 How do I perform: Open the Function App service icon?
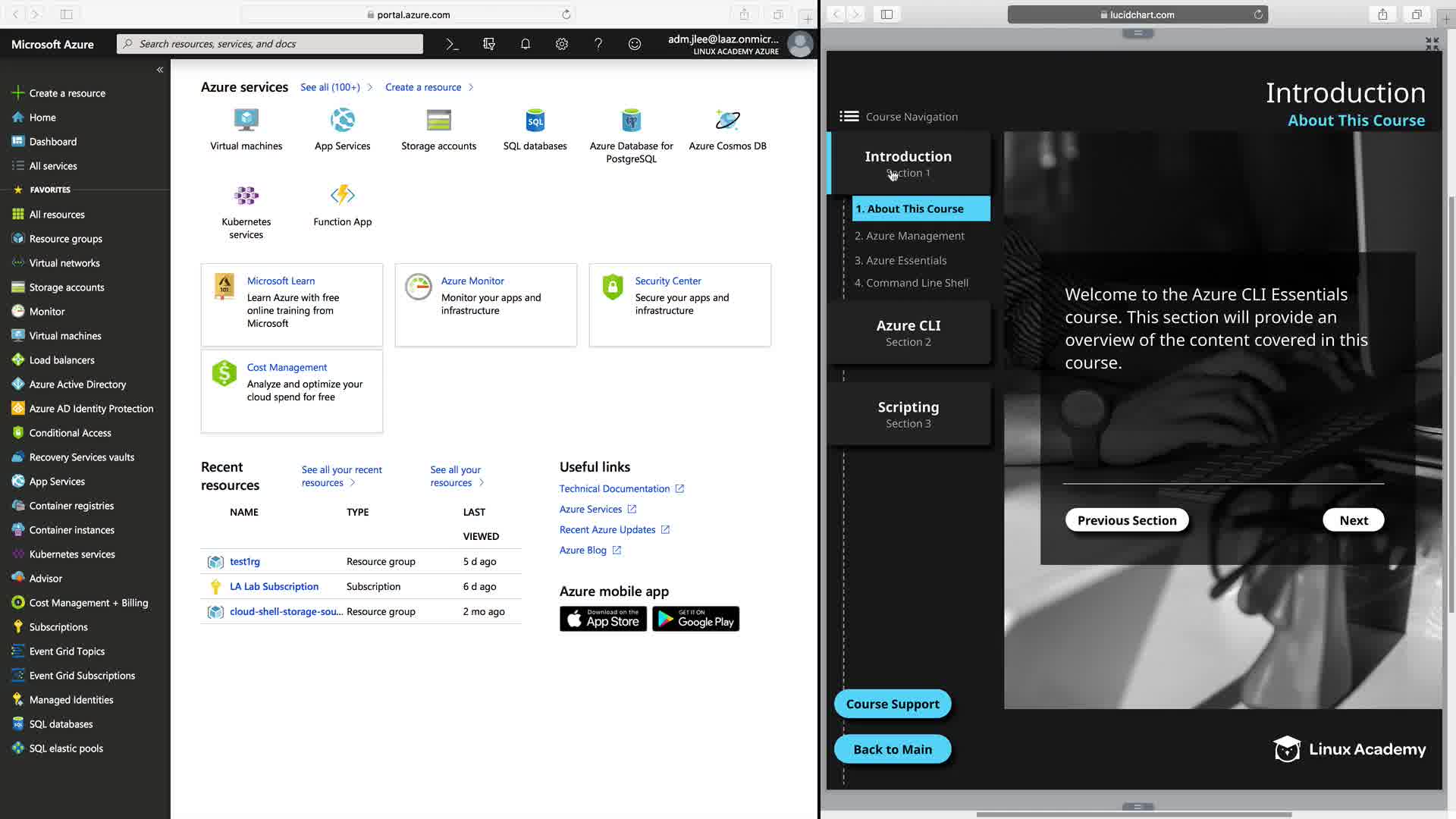(x=342, y=196)
